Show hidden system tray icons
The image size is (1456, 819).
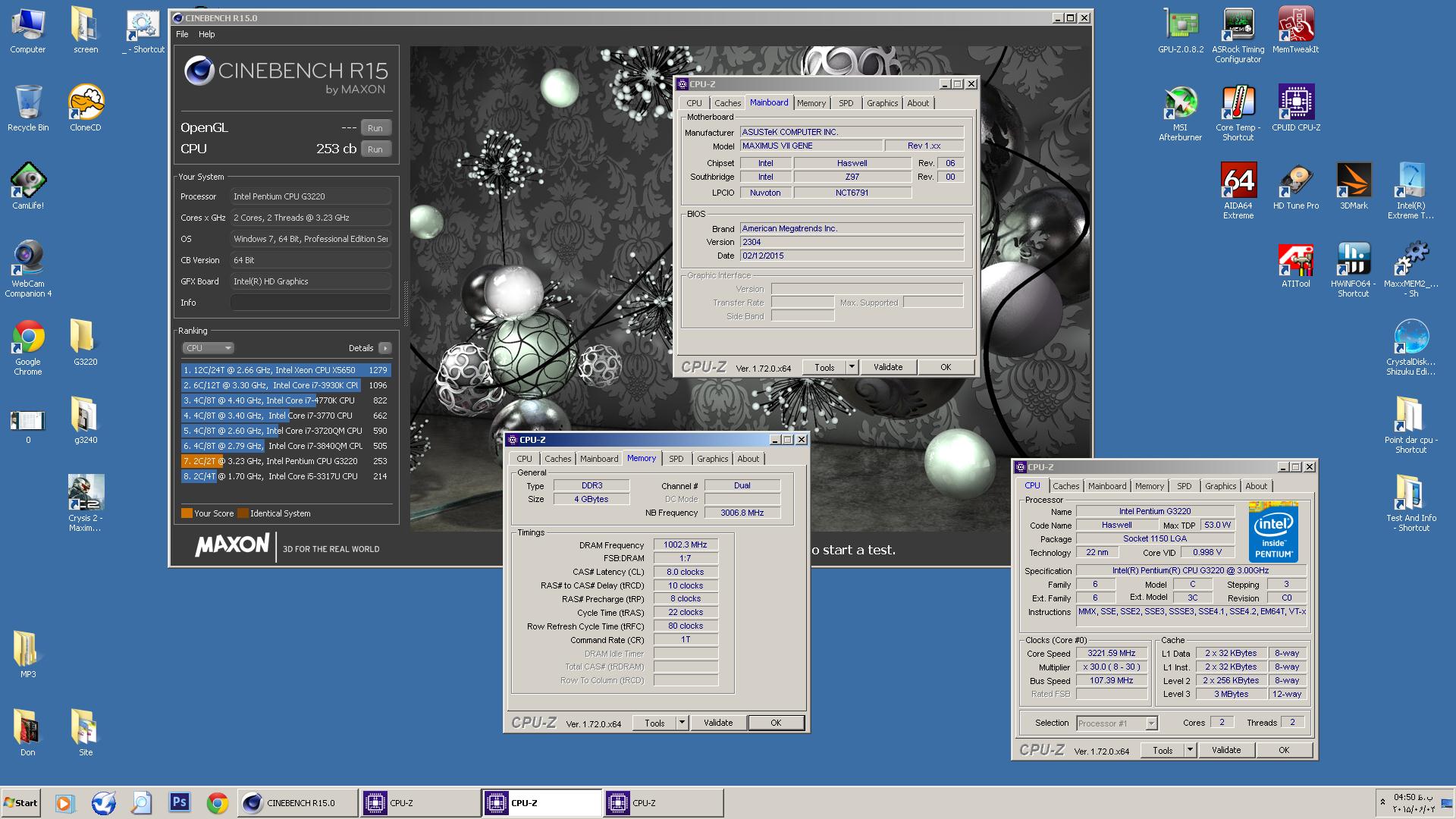pos(1382,802)
